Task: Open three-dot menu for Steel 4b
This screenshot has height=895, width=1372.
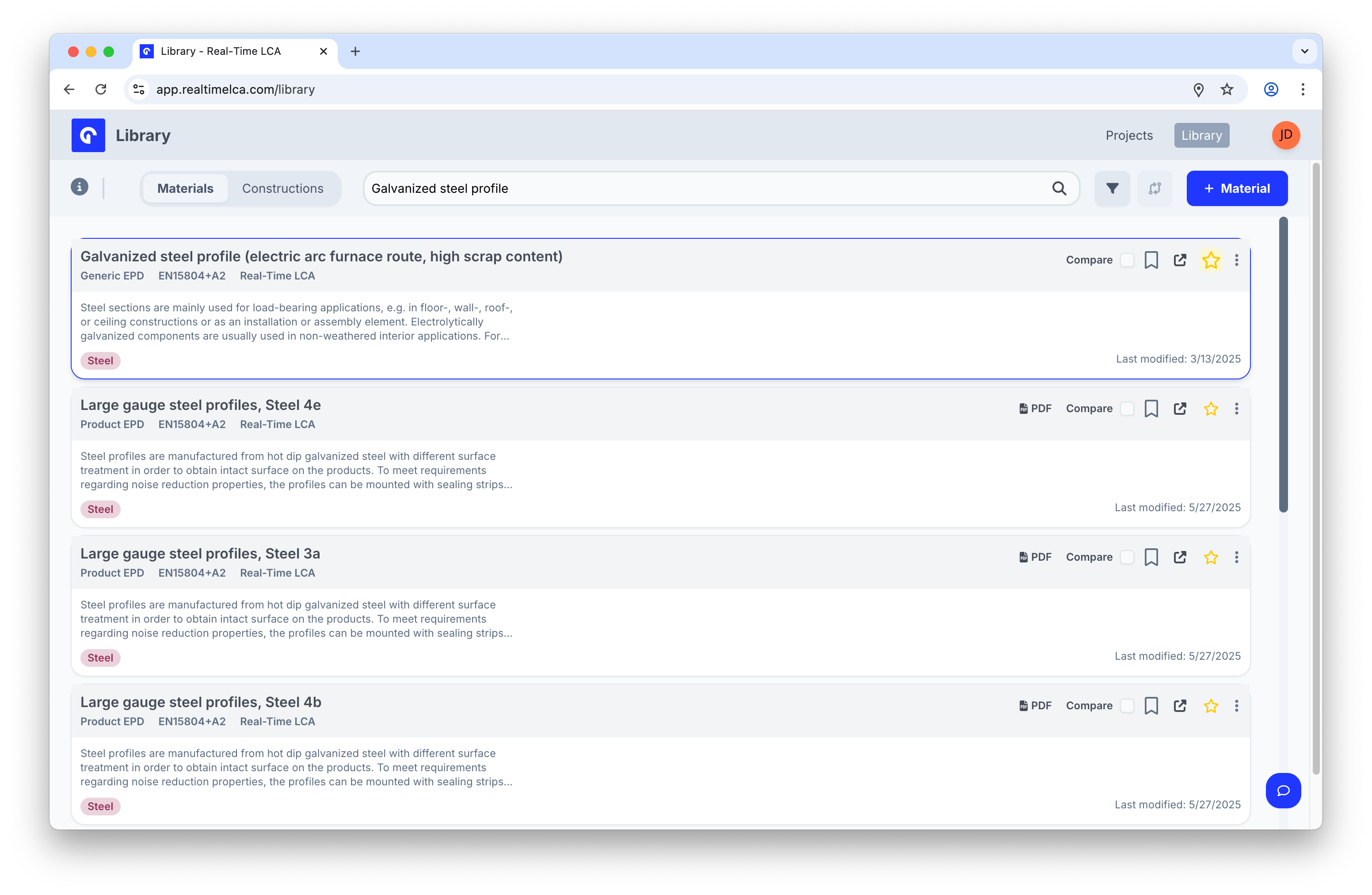Action: (1237, 707)
